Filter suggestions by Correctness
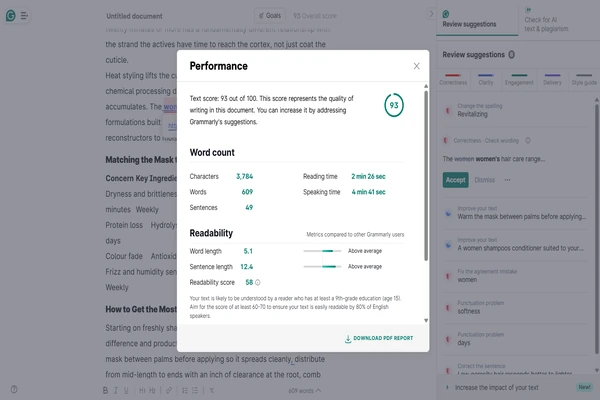 click(453, 79)
